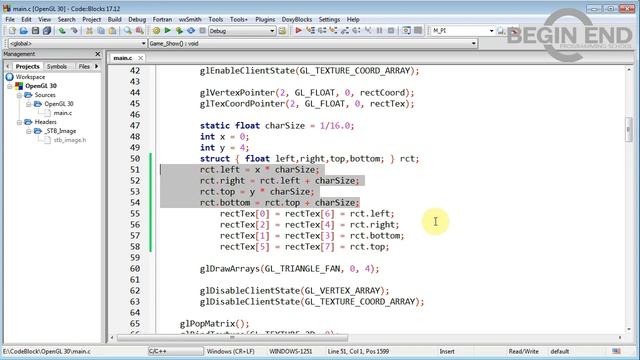Copy the selection with the toolbar icon

point(101,31)
